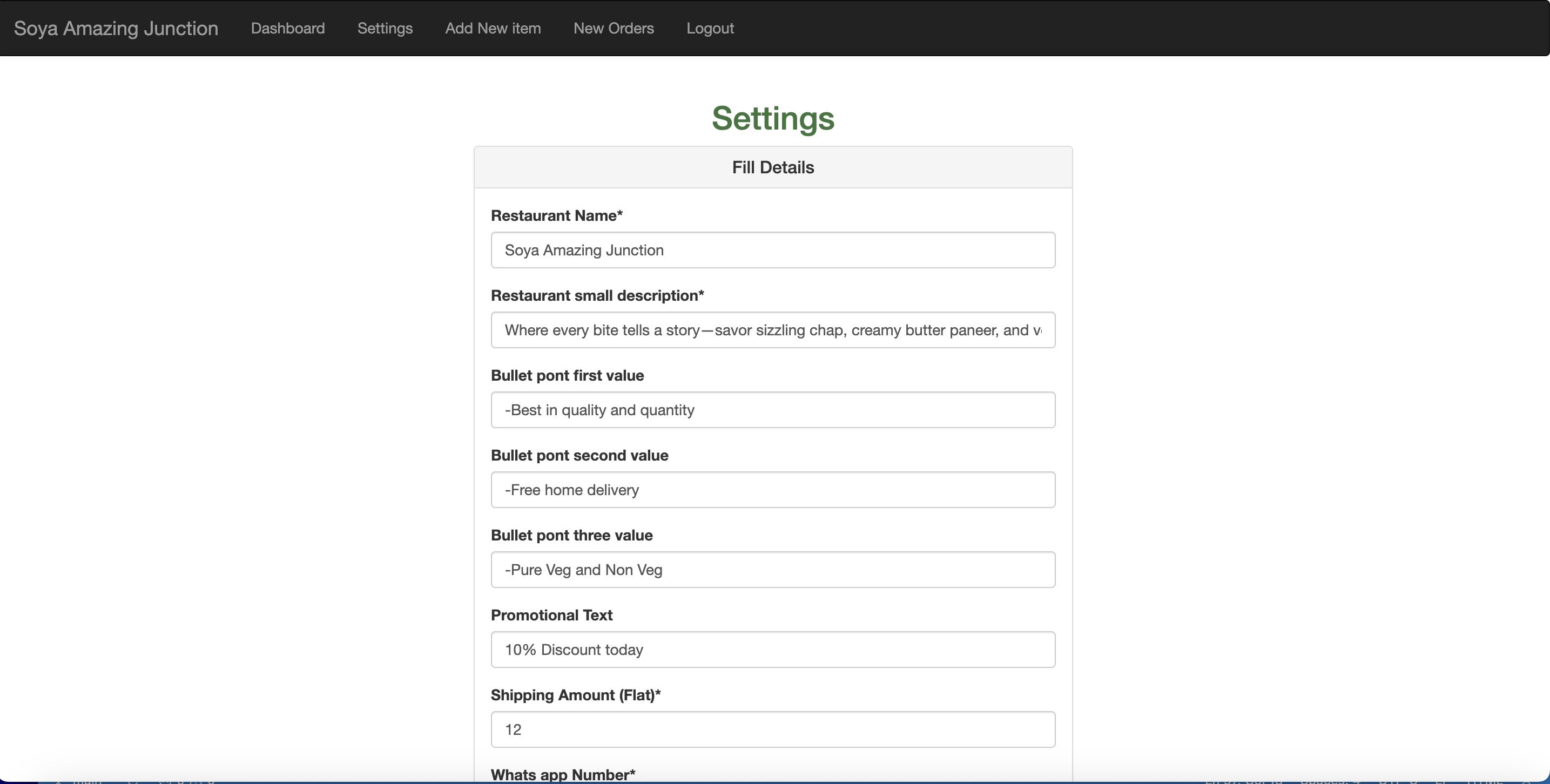Click the Promotional Text input box
The height and width of the screenshot is (784, 1550).
pos(773,650)
